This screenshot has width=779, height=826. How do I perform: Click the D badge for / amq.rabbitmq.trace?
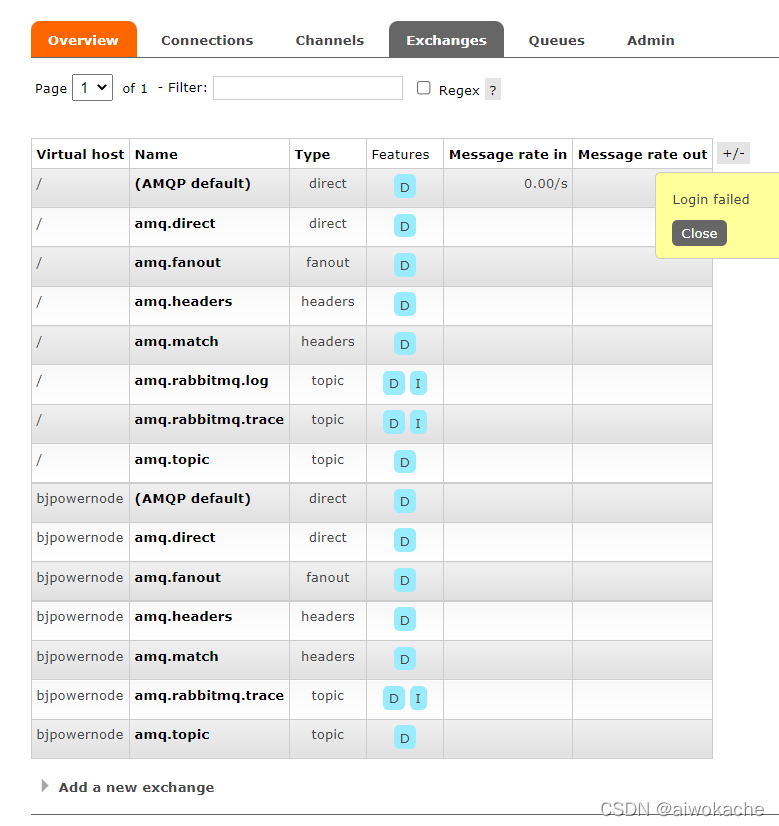(x=394, y=422)
